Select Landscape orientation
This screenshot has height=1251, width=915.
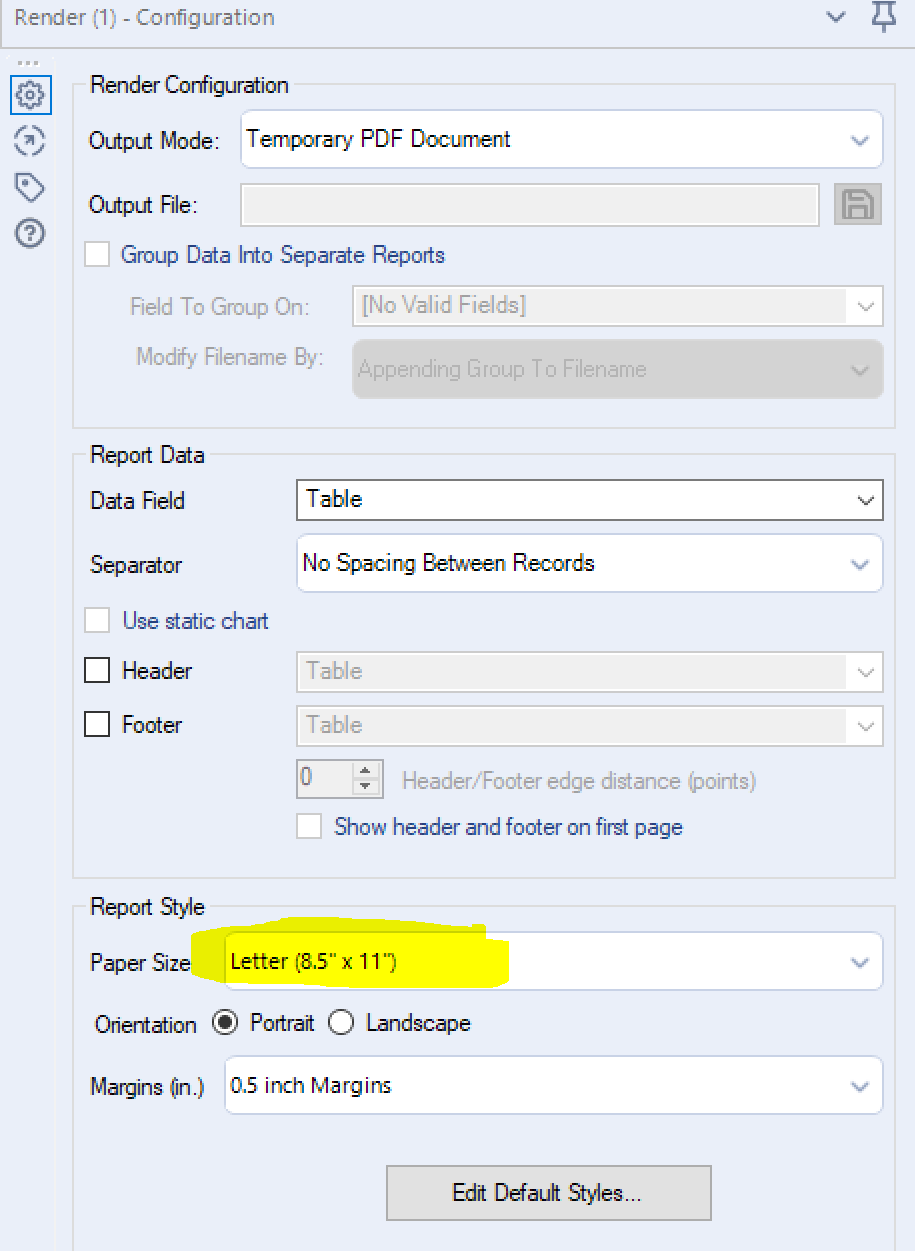tap(340, 1022)
